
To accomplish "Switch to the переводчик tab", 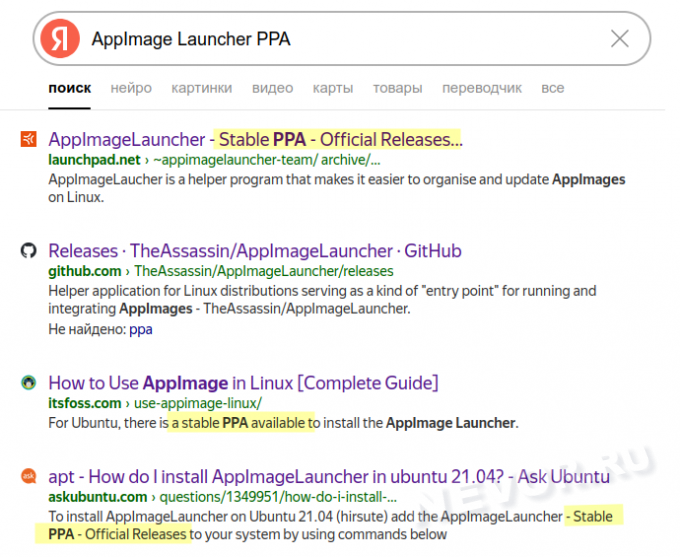I will 482,88.
